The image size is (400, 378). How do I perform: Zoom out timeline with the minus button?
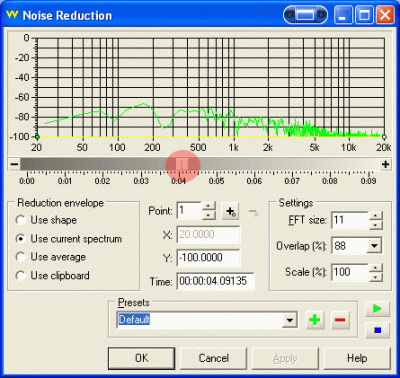point(14,164)
